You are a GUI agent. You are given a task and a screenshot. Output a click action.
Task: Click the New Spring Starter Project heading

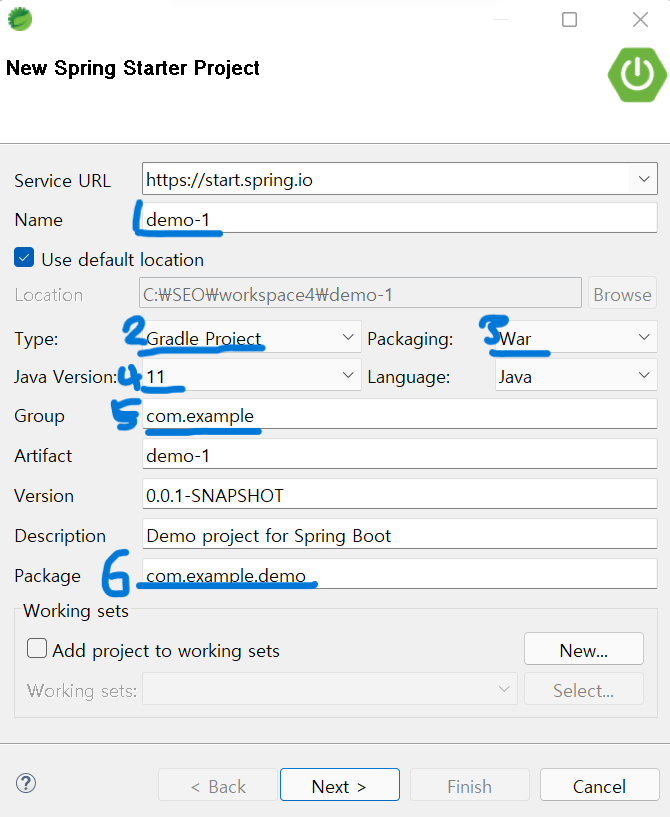133,68
